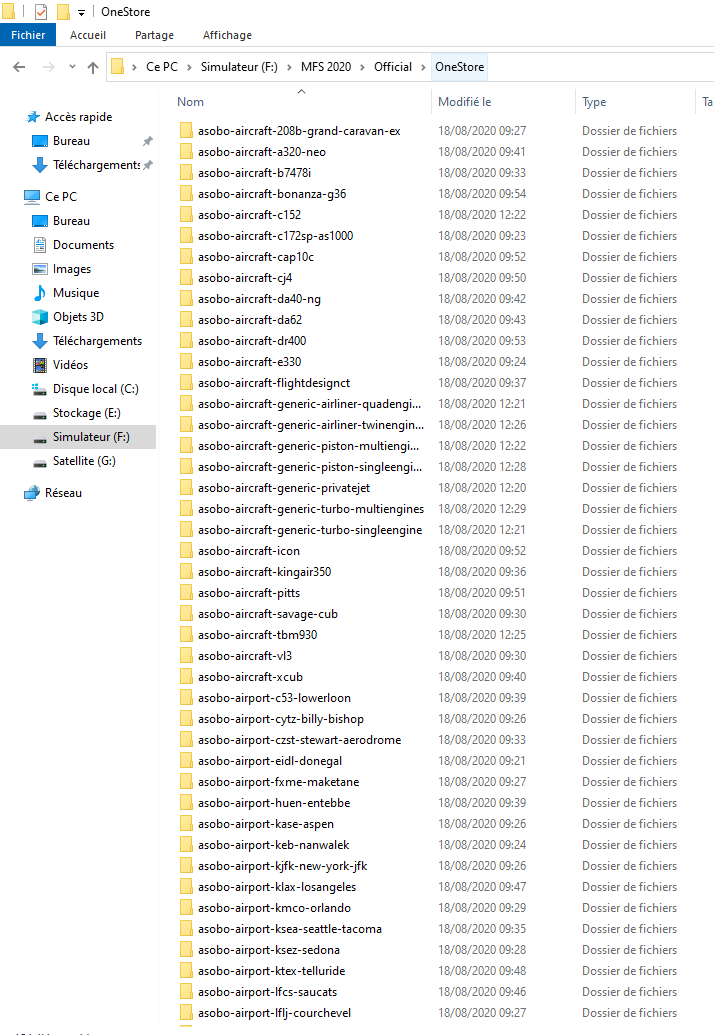
Task: Expand chevron after Ce PC in address bar
Action: [189, 67]
